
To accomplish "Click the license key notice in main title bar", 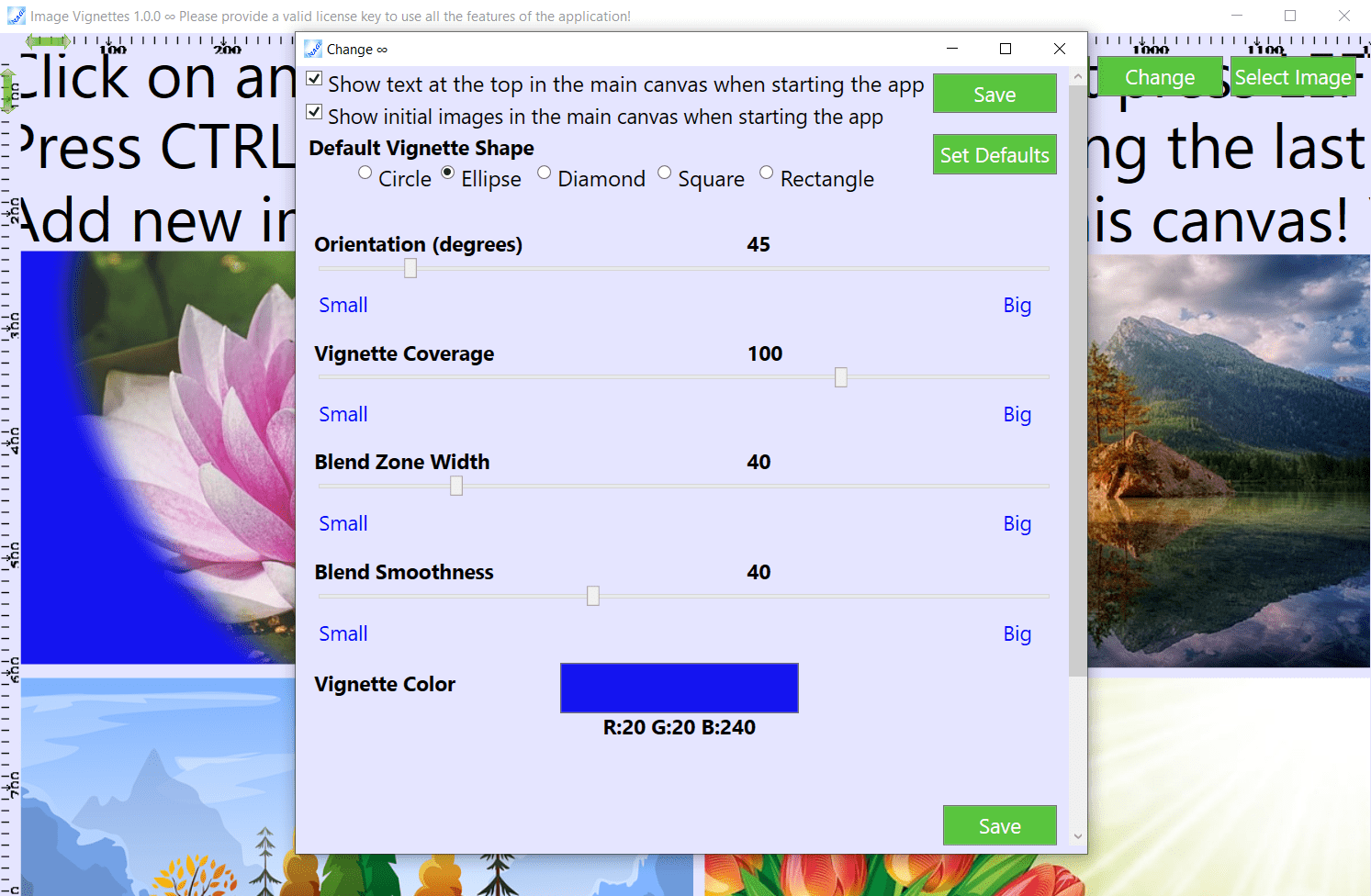I will click(405, 16).
